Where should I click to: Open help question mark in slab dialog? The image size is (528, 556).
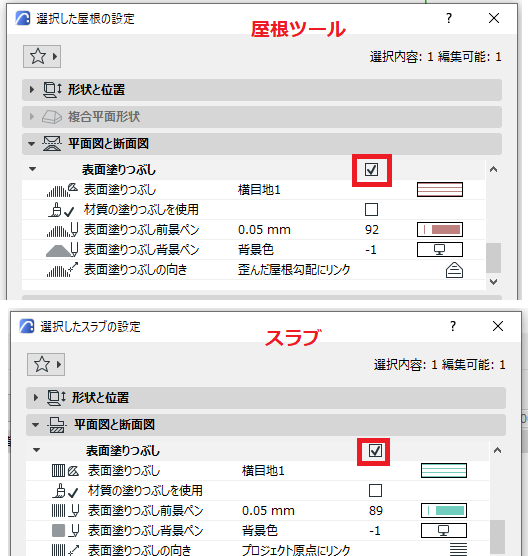[453, 326]
